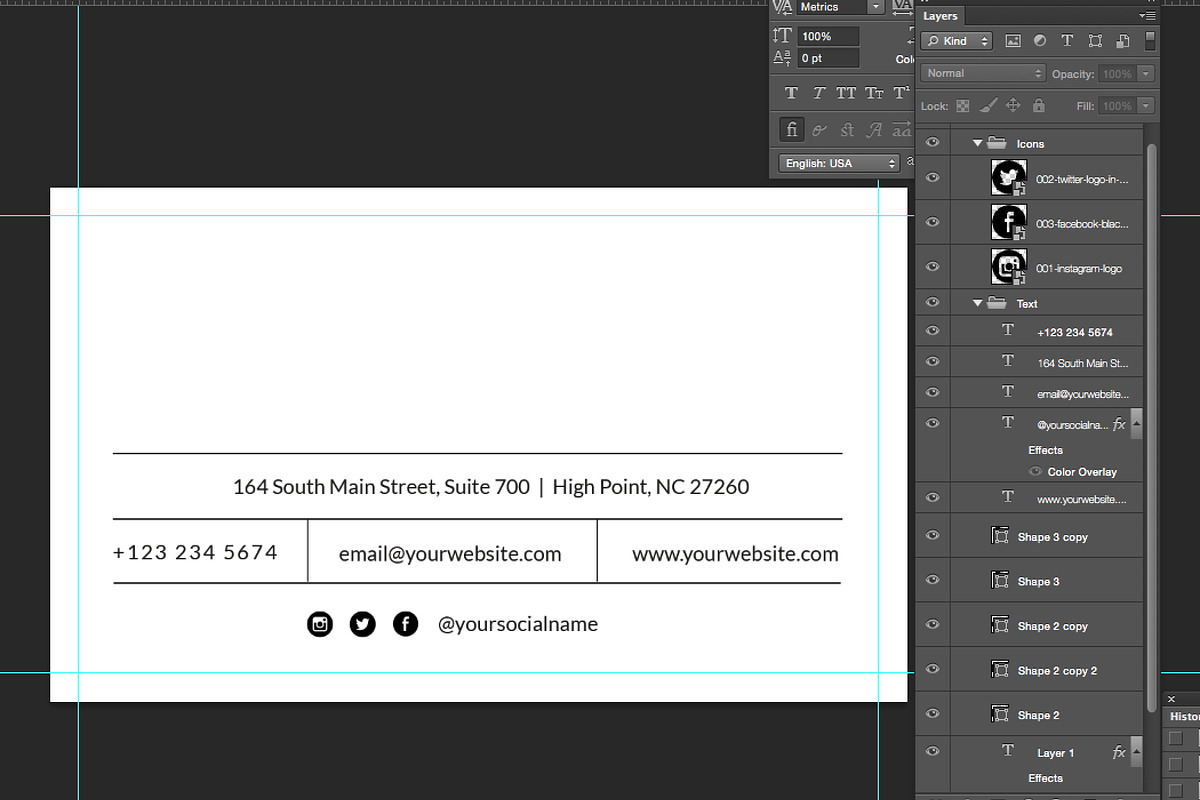
Task: Open the English: USA language dropdown
Action: (x=839, y=163)
